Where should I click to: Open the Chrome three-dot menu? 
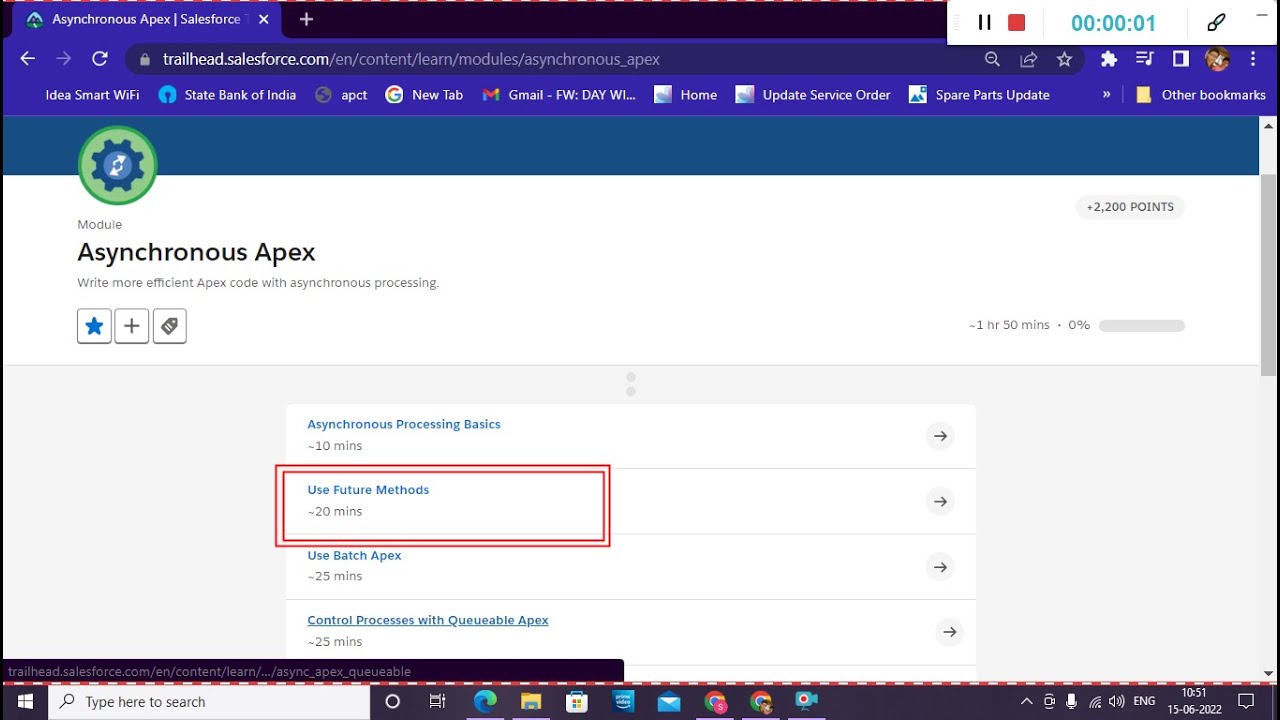tap(1253, 59)
